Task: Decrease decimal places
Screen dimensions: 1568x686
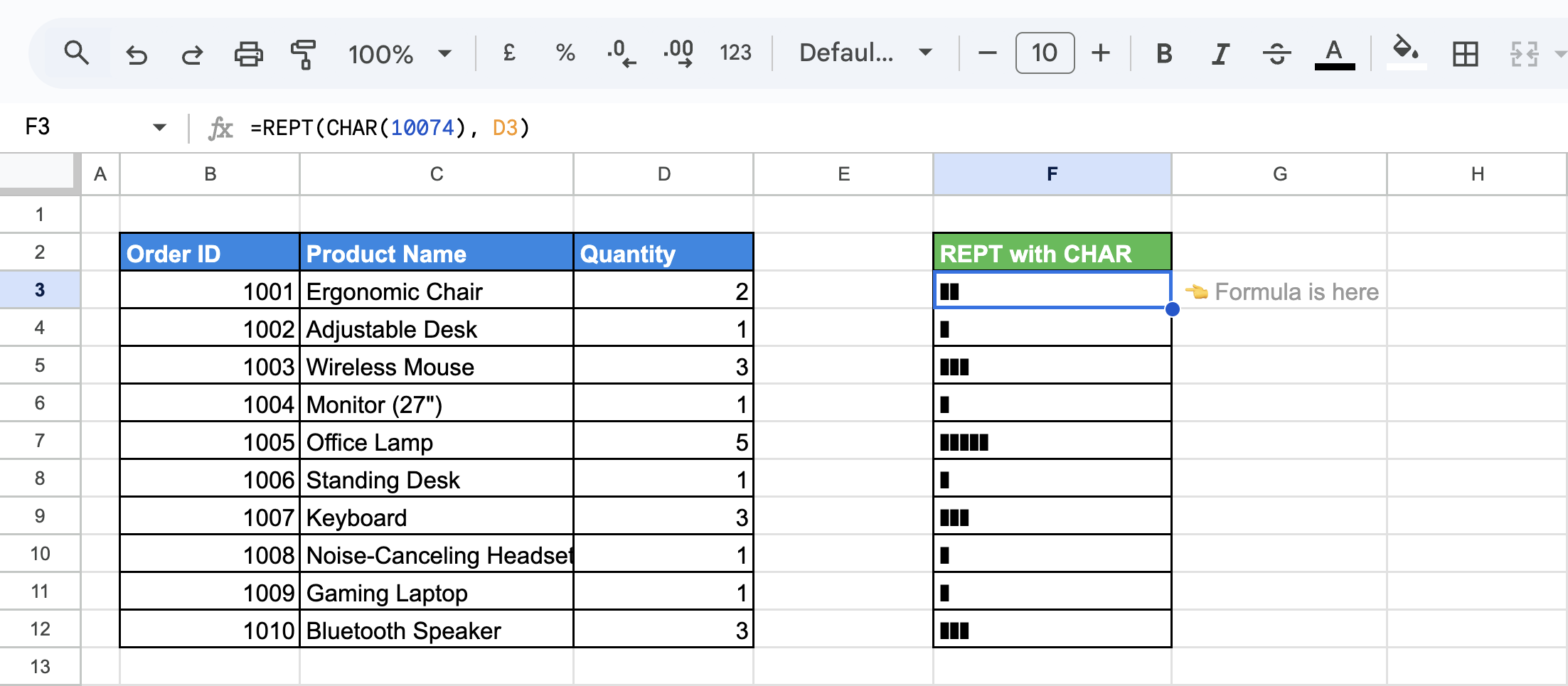Action: 622,53
